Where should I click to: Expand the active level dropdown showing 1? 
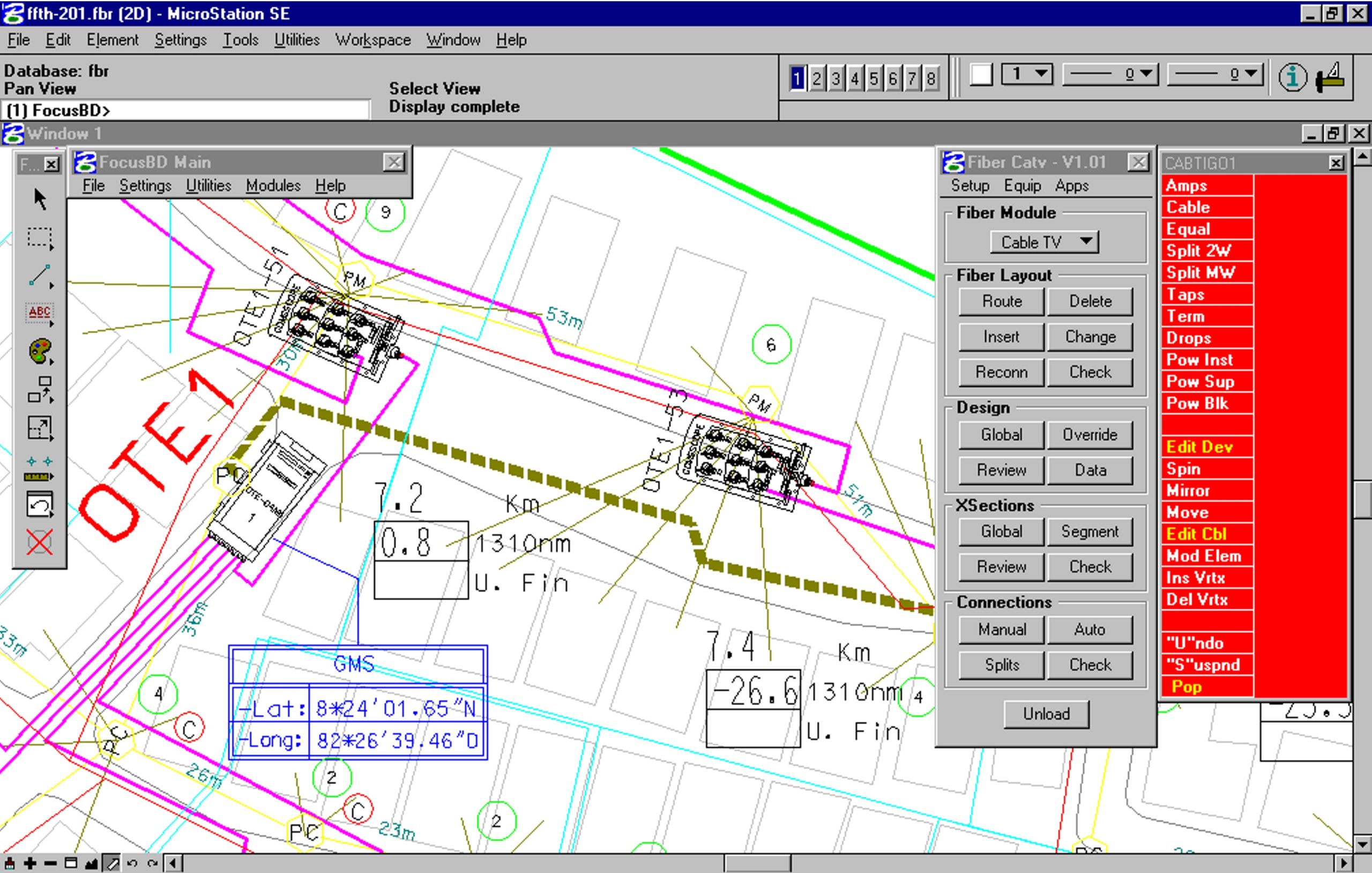coord(1027,74)
